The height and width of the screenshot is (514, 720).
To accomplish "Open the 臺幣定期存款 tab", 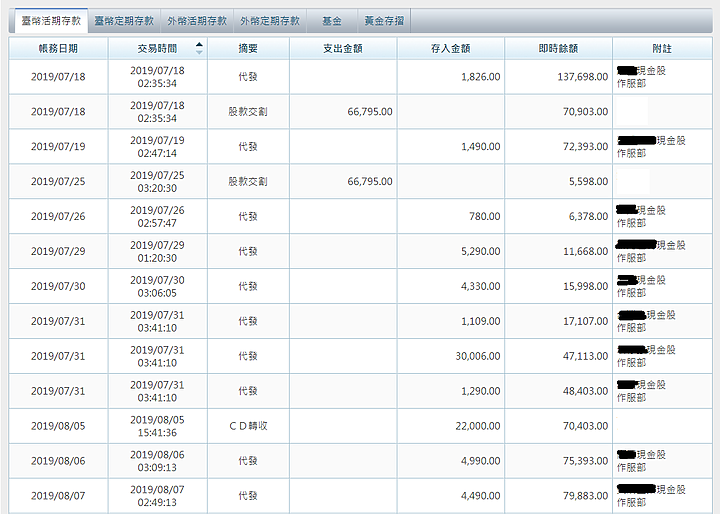I will (124, 21).
